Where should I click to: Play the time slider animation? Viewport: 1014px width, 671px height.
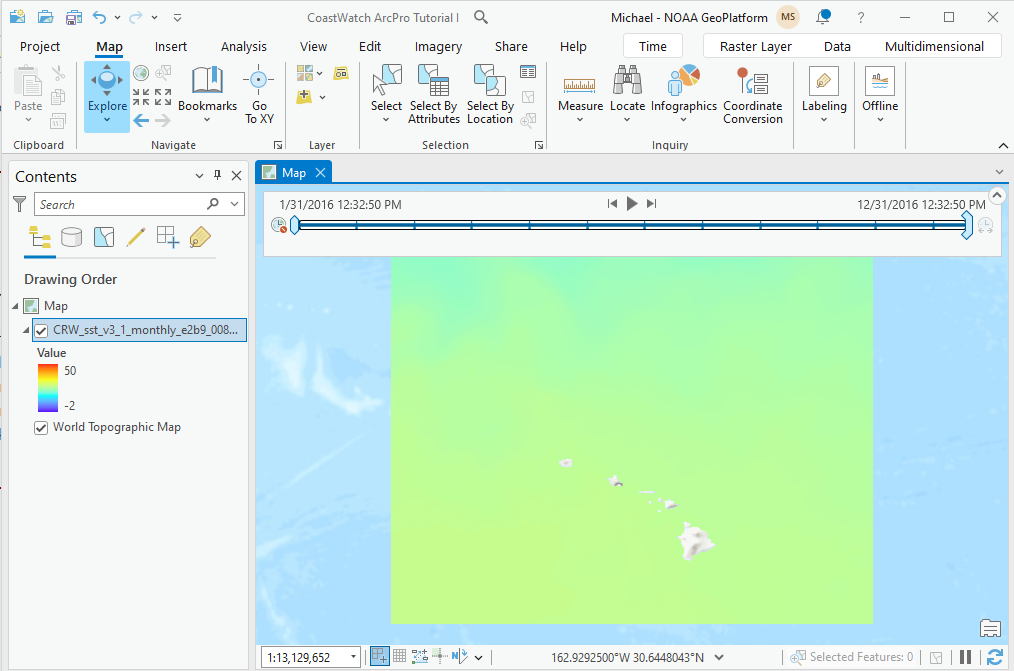click(632, 204)
